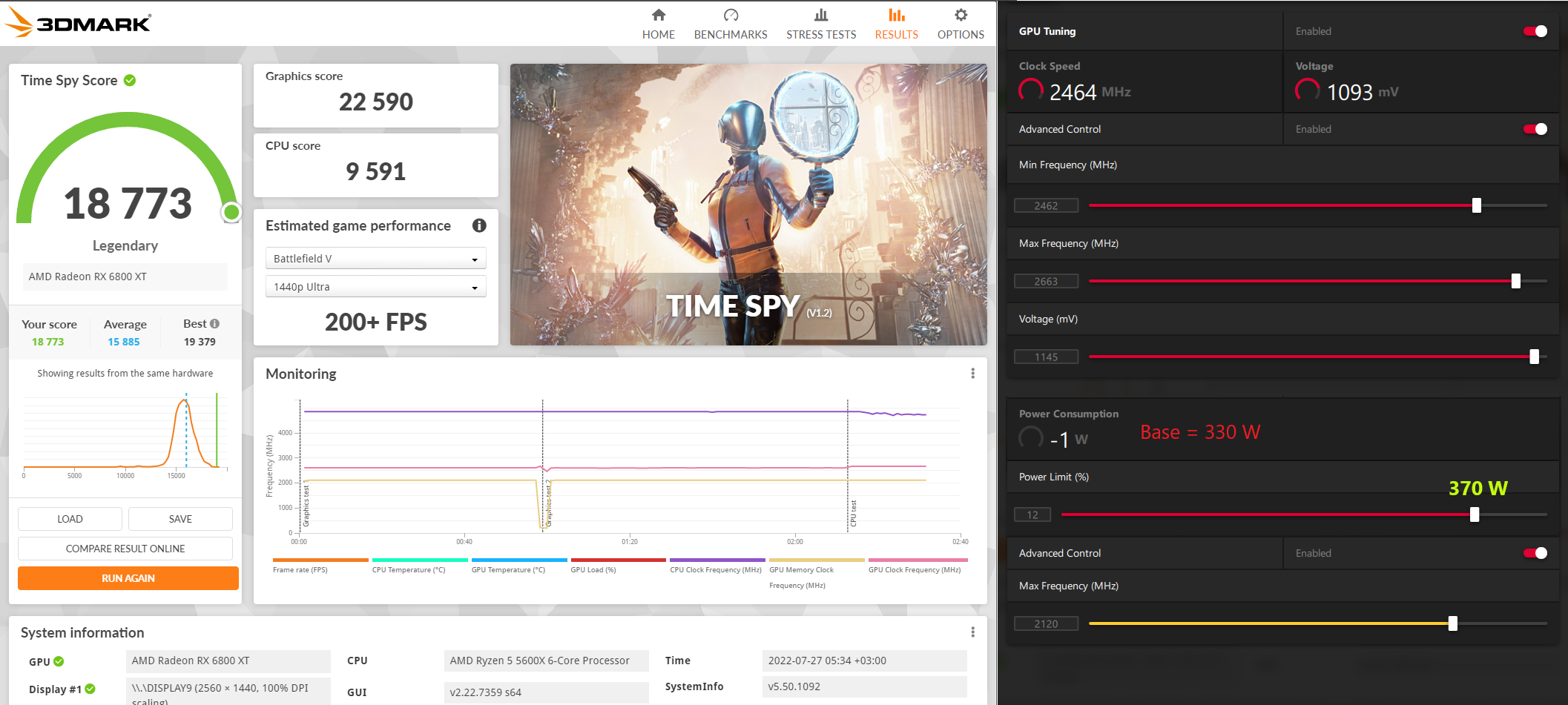The width and height of the screenshot is (1568, 705).
Task: Click the score distribution histogram chart
Action: tap(125, 434)
